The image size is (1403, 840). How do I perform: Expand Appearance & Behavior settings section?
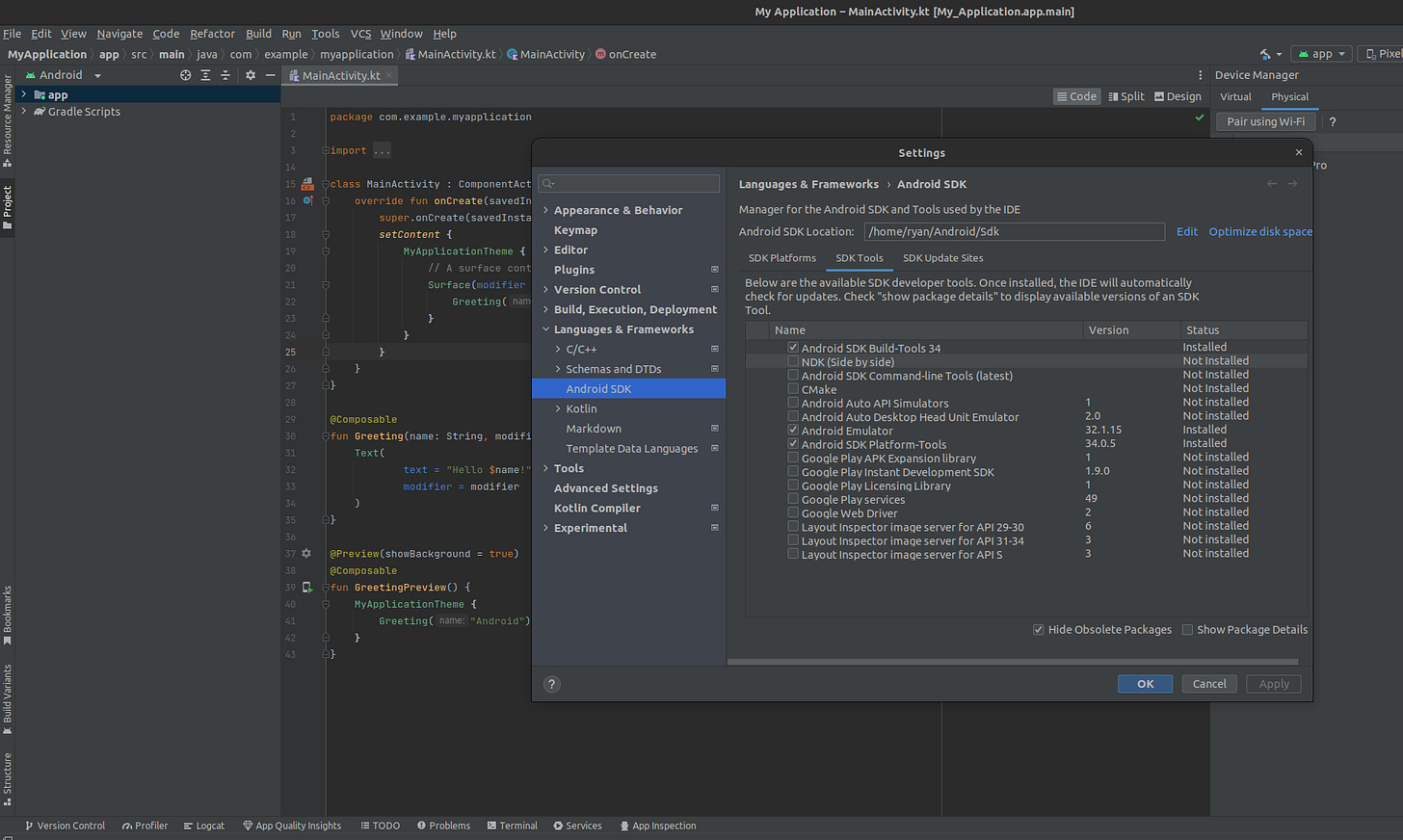[x=546, y=210]
